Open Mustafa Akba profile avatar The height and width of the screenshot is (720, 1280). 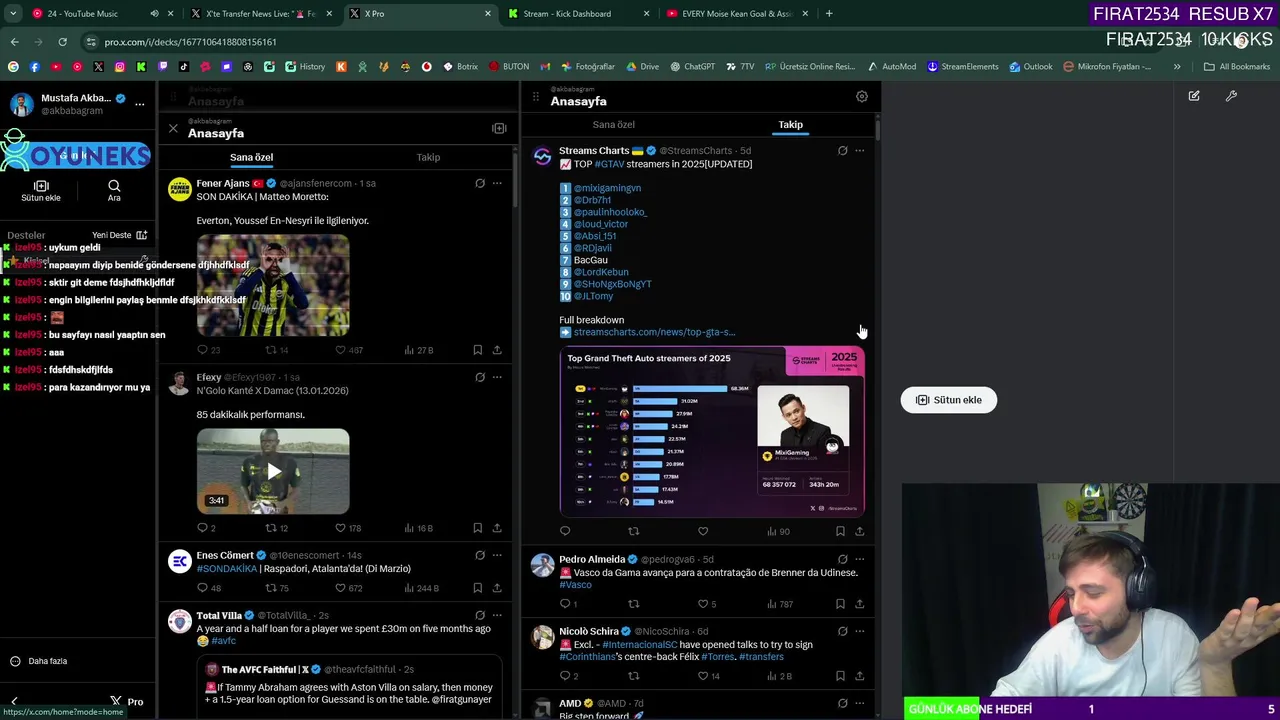[21, 104]
